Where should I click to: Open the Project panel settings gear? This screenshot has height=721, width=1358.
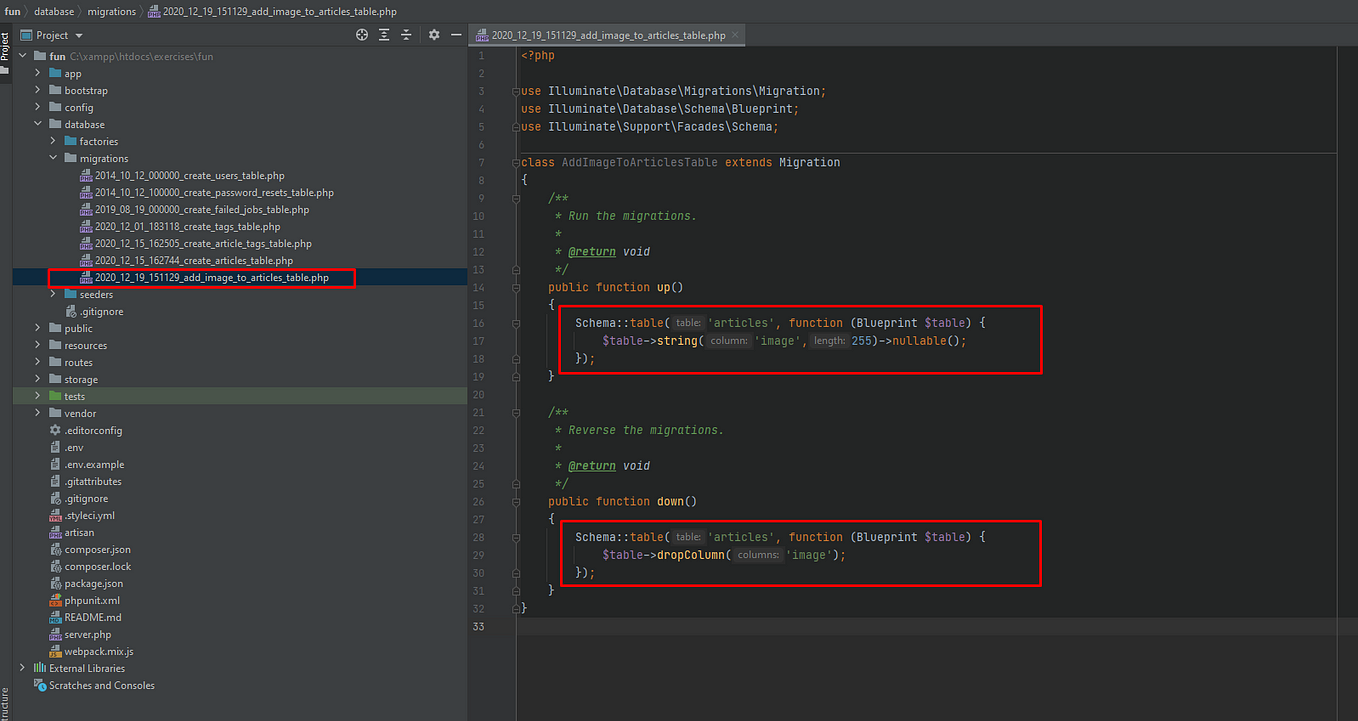(434, 34)
